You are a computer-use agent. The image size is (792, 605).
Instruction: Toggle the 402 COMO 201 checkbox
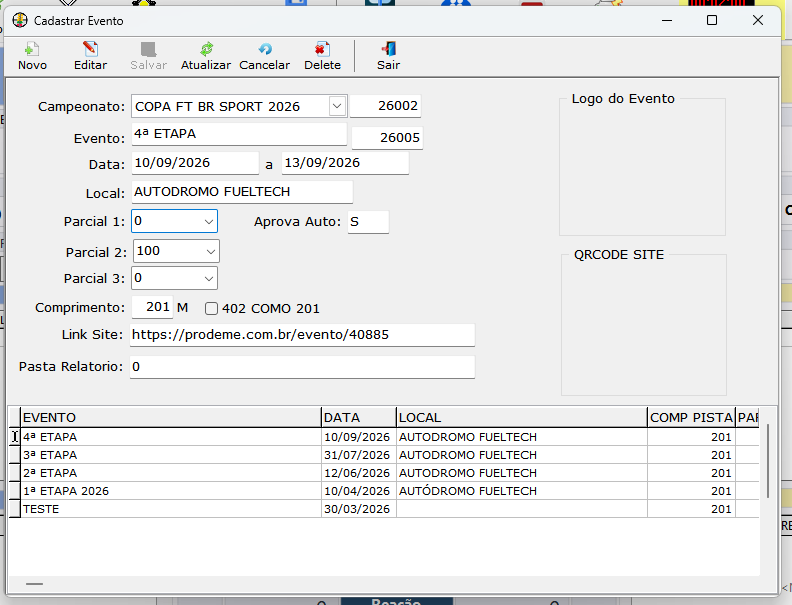211,309
